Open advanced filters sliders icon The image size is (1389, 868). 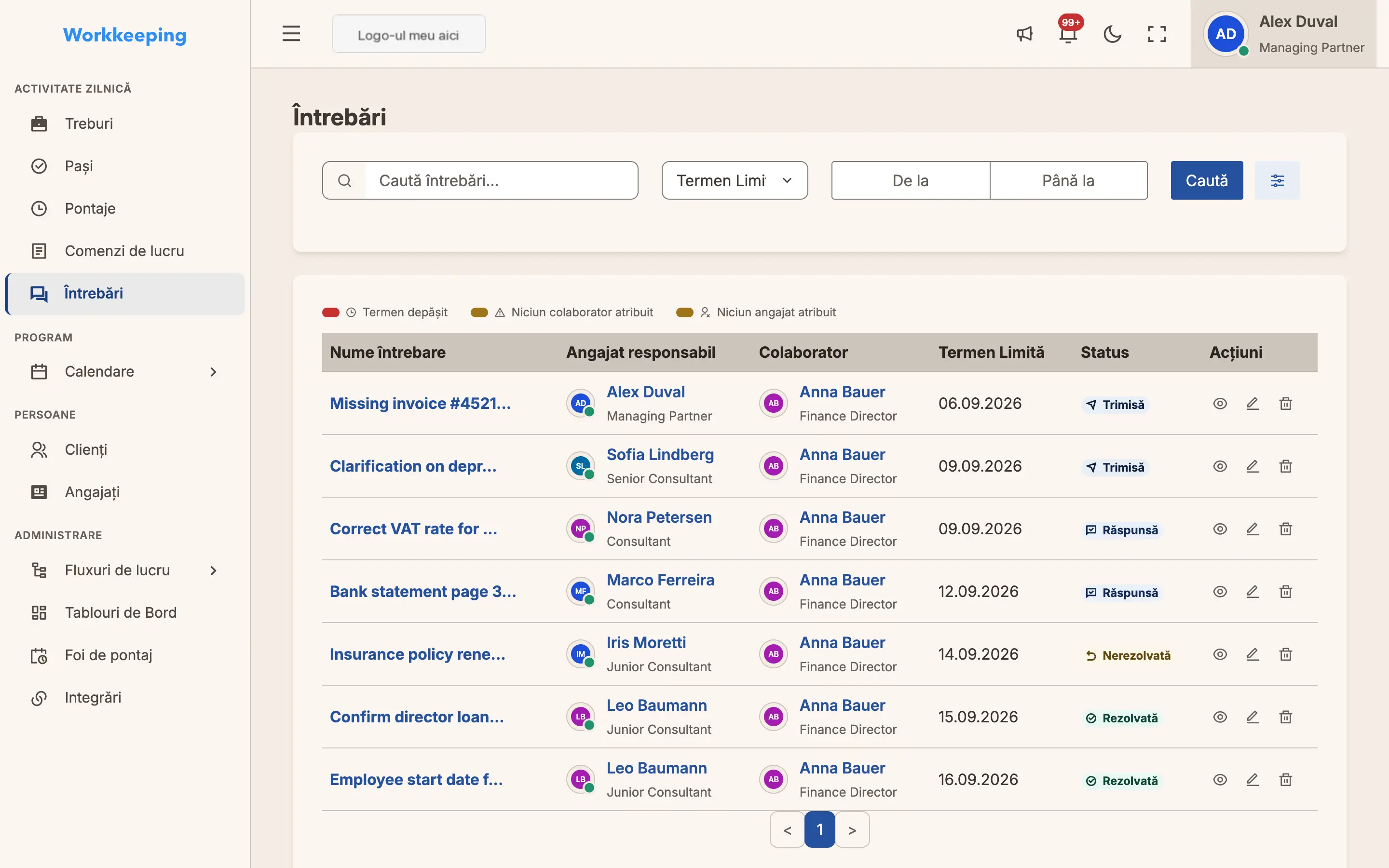point(1277,180)
